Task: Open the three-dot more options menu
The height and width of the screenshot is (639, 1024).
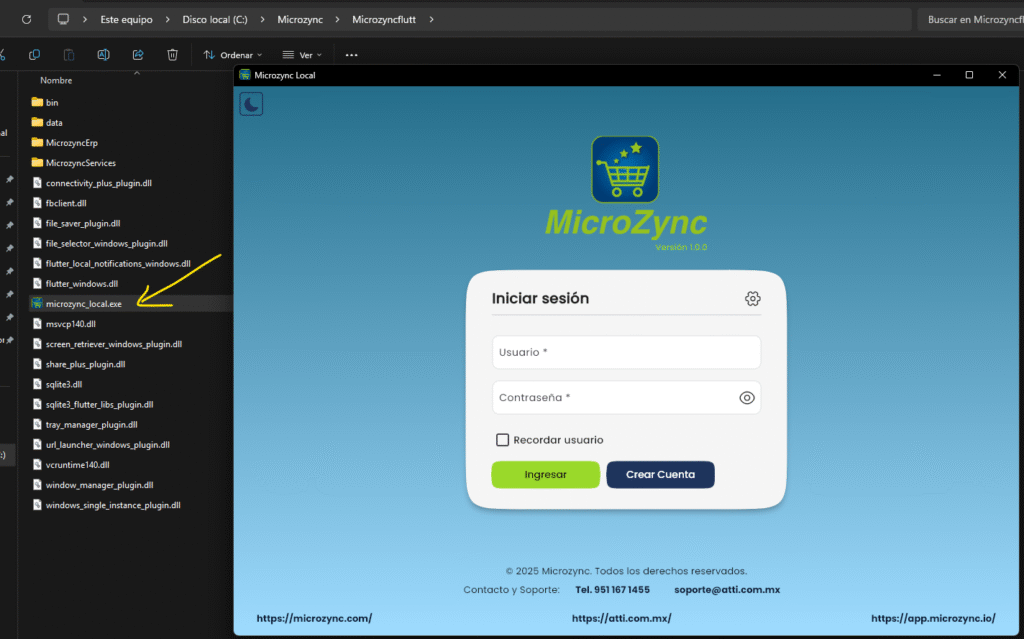Action: point(351,55)
